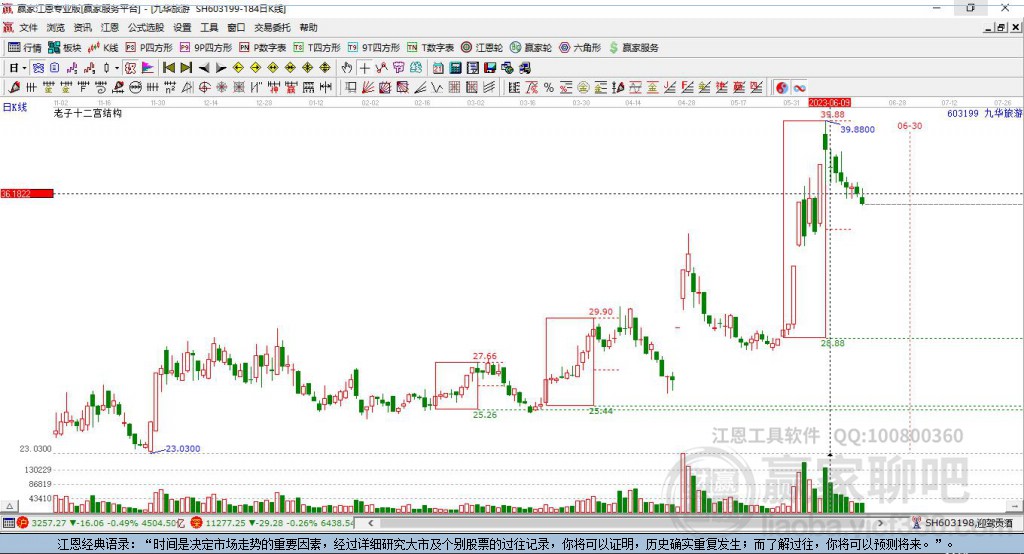Image resolution: width=1024 pixels, height=554 pixels.
Task: Click Shenzhen index 11277.25 in status bar
Action: click(227, 523)
